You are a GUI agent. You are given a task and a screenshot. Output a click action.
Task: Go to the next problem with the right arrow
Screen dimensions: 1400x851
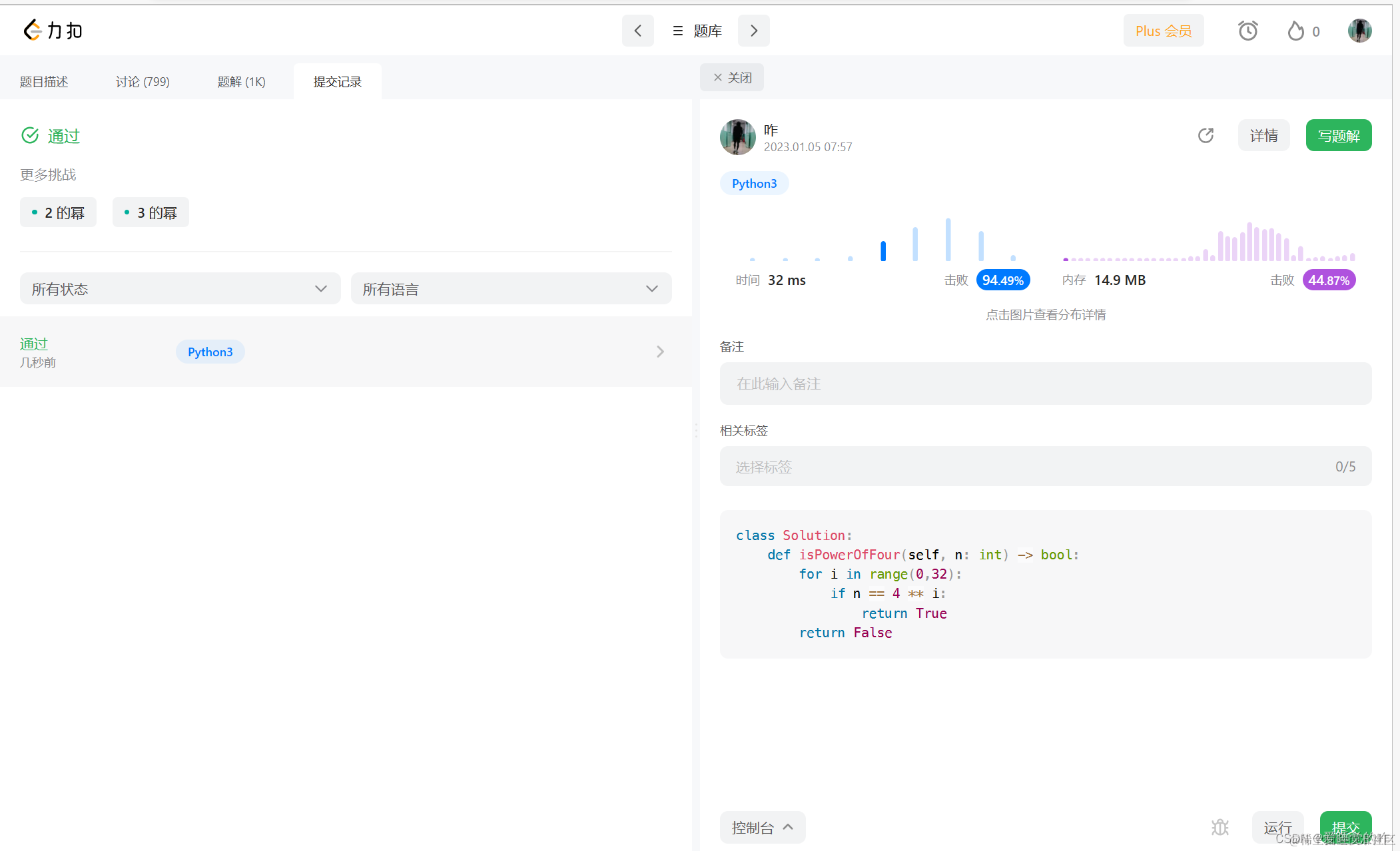pos(753,31)
